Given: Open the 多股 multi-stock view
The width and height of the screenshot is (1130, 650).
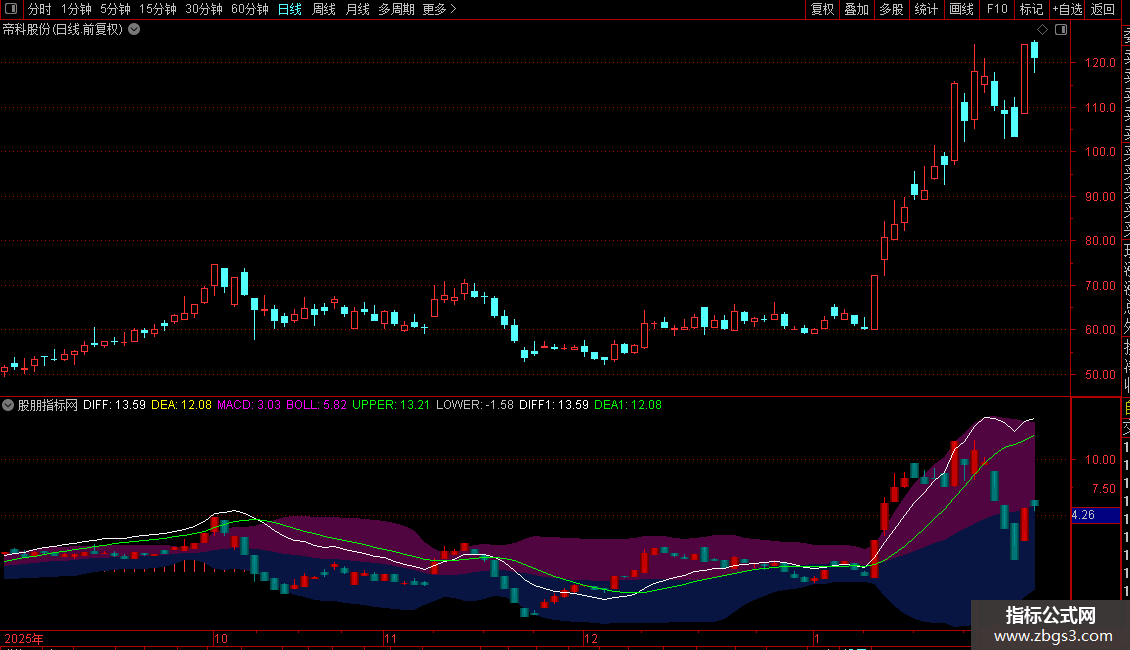Looking at the screenshot, I should click(891, 9).
